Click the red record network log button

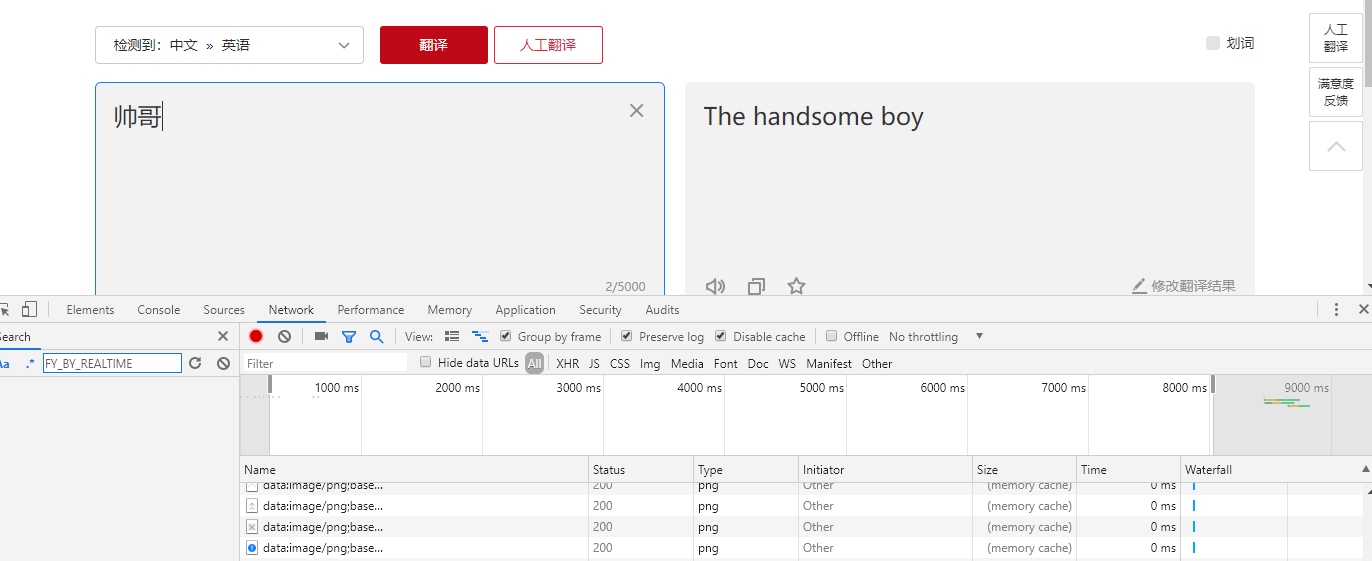[256, 337]
